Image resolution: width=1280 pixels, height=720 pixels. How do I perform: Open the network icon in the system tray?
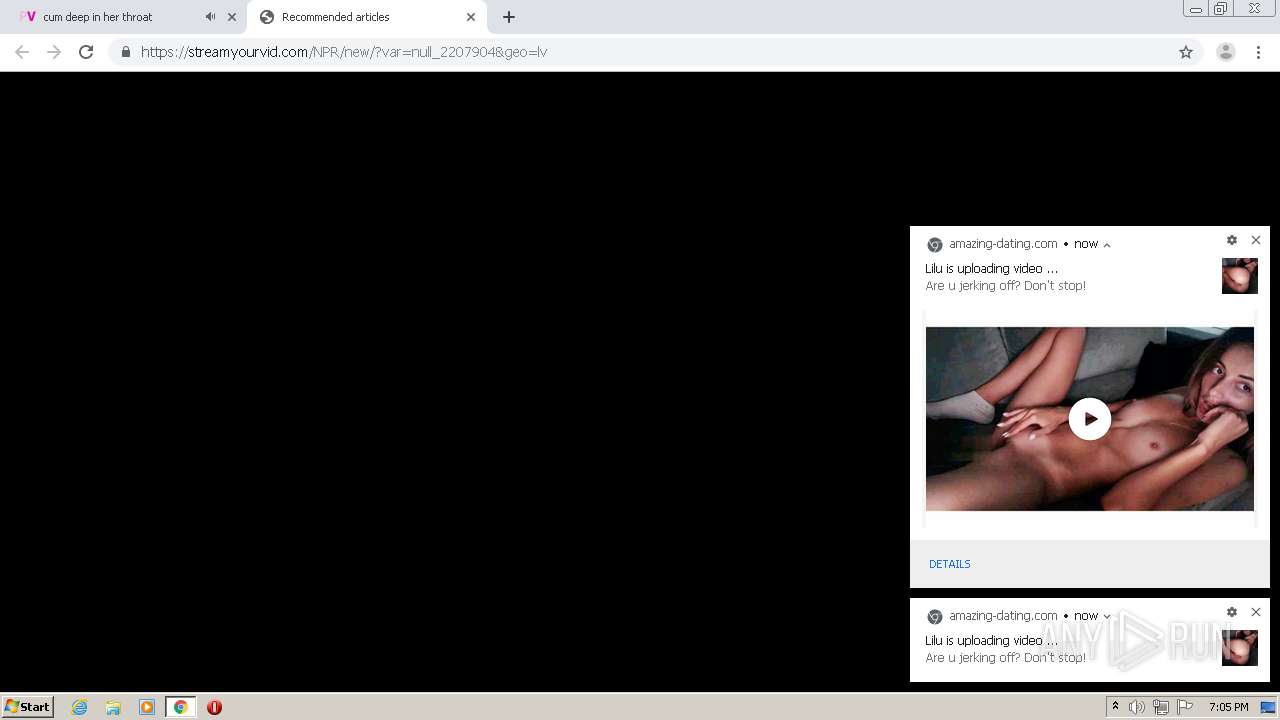(1161, 707)
